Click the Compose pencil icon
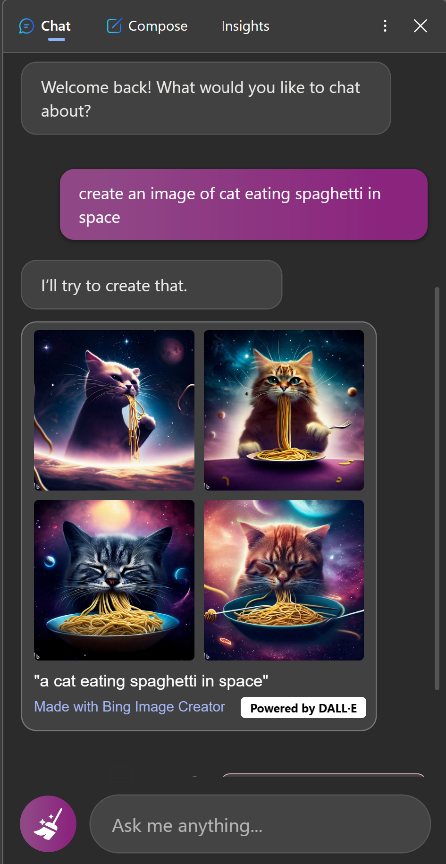Viewport: 446px width, 864px height. pyautogui.click(x=114, y=26)
